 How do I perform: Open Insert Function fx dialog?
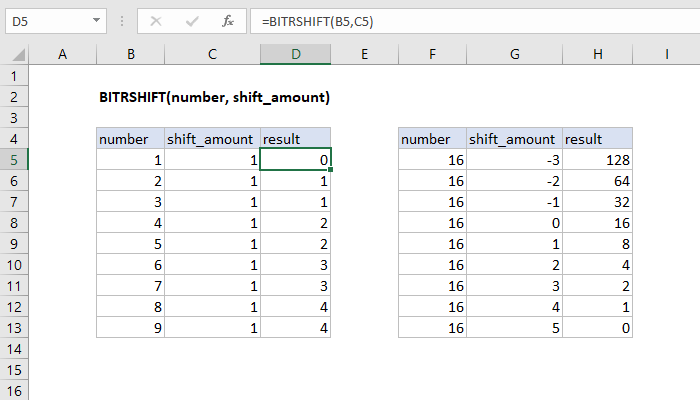228,21
